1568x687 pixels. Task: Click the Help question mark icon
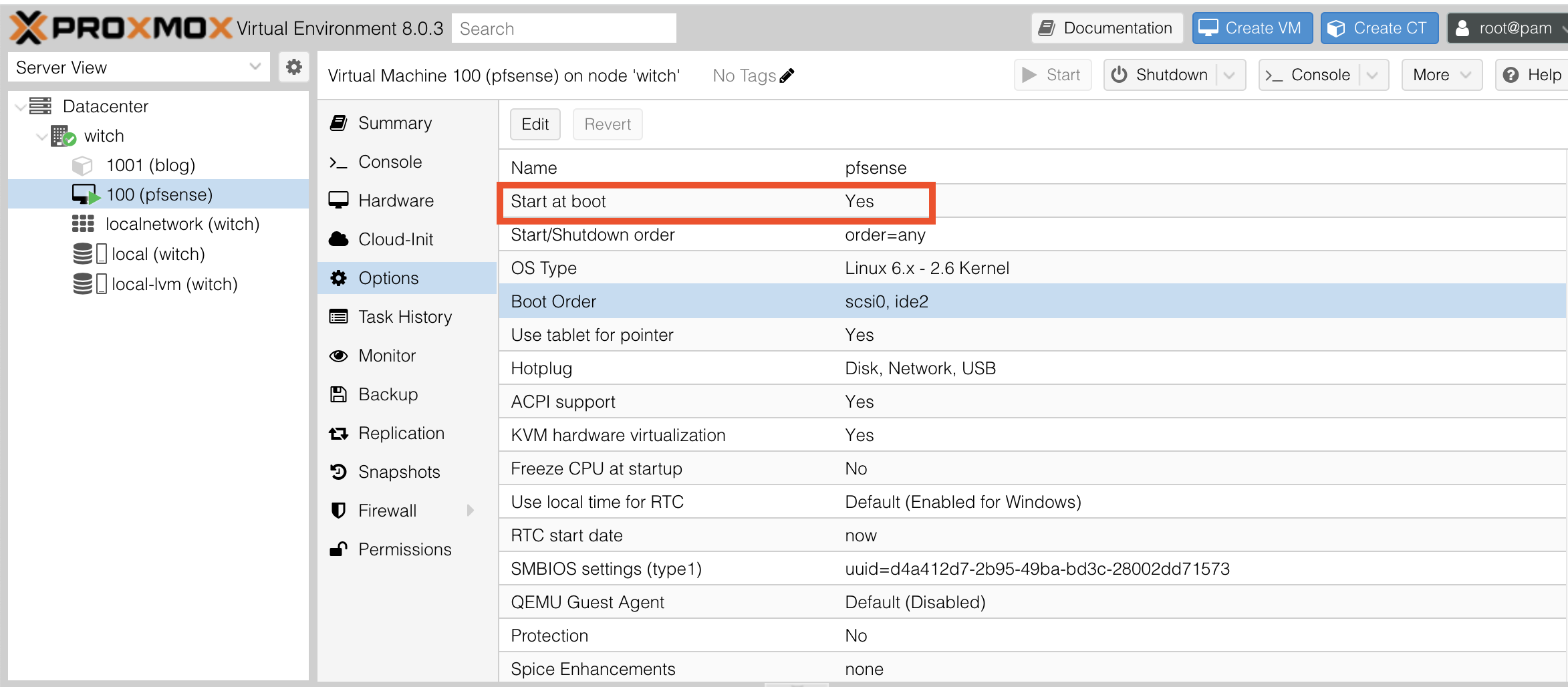click(1511, 75)
